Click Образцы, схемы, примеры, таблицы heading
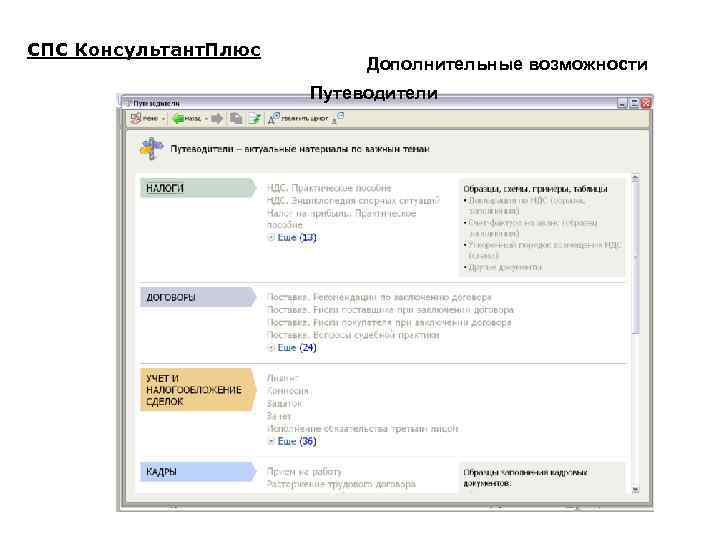The width and height of the screenshot is (720, 540). click(x=535, y=189)
